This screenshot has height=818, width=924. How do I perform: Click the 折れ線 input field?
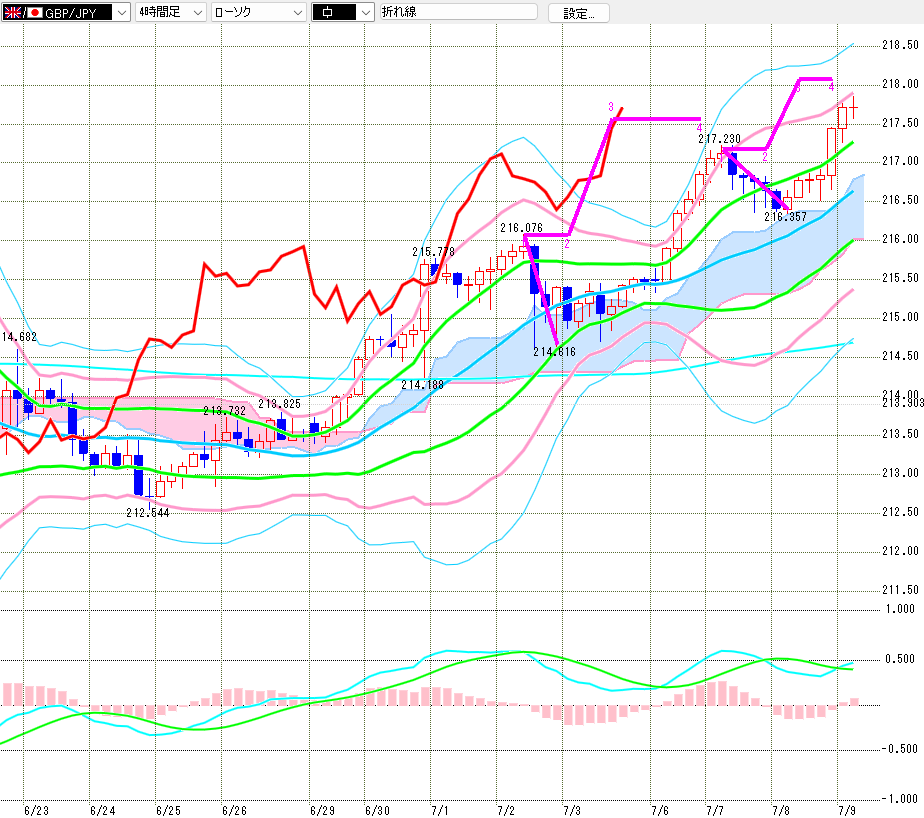click(458, 12)
